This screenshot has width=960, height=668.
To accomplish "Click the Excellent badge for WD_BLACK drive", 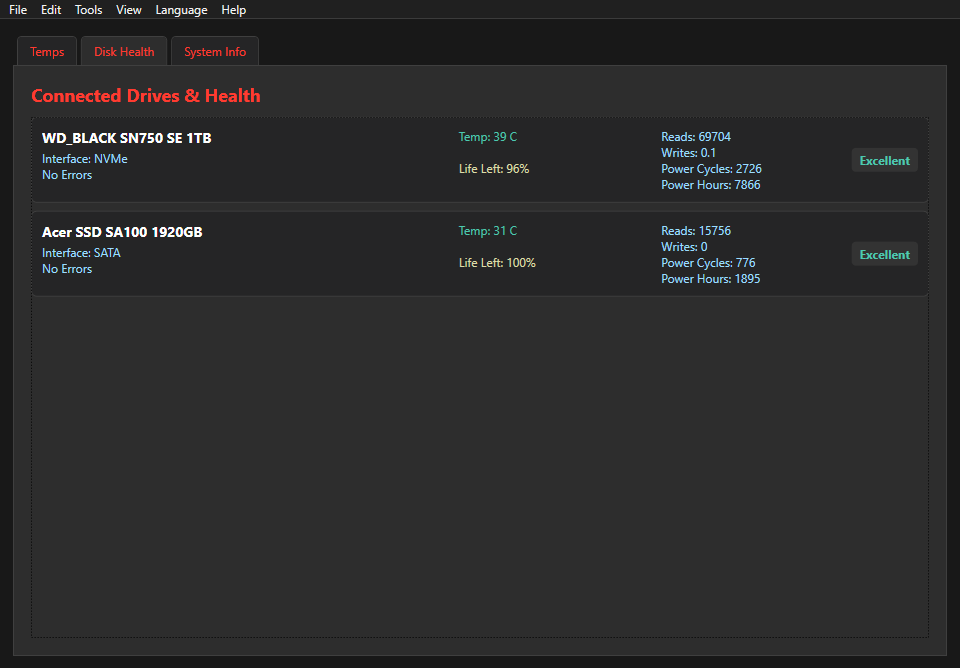I will [885, 160].
